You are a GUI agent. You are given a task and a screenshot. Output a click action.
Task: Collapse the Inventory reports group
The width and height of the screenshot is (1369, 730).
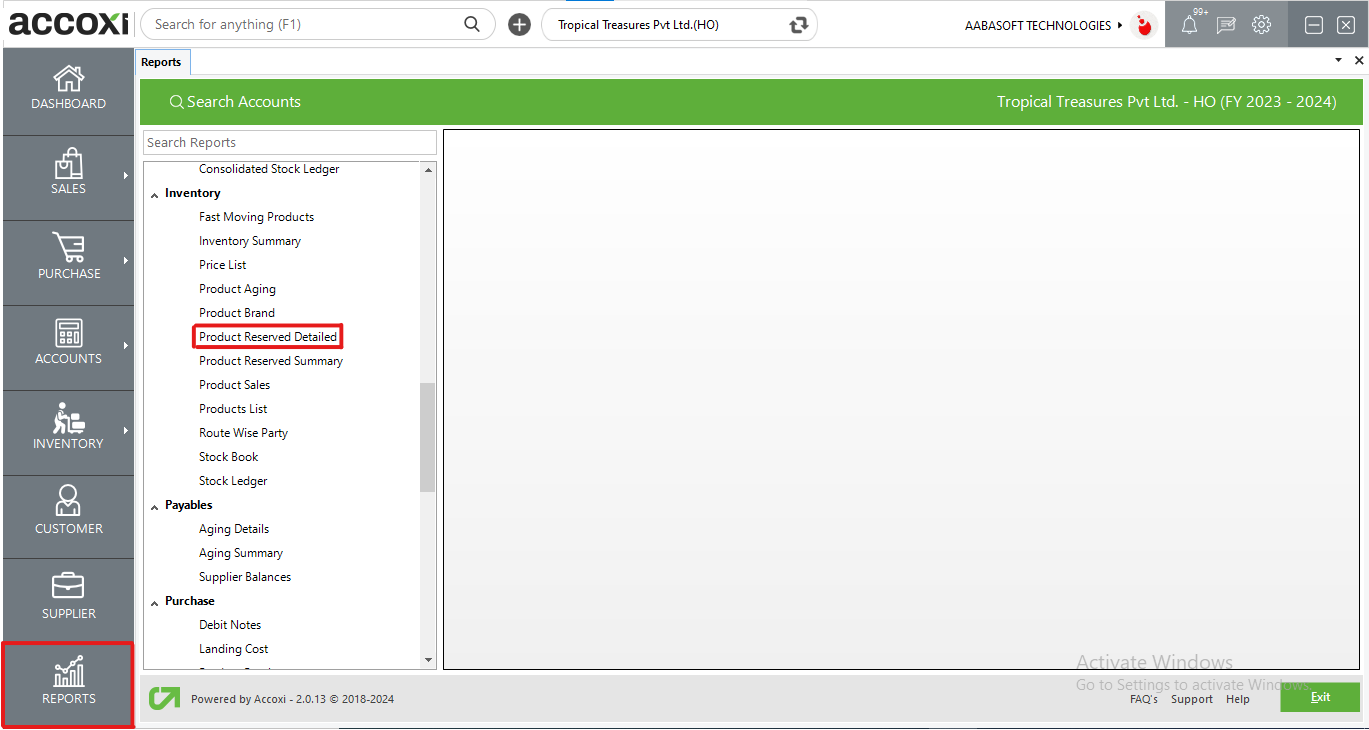(155, 194)
